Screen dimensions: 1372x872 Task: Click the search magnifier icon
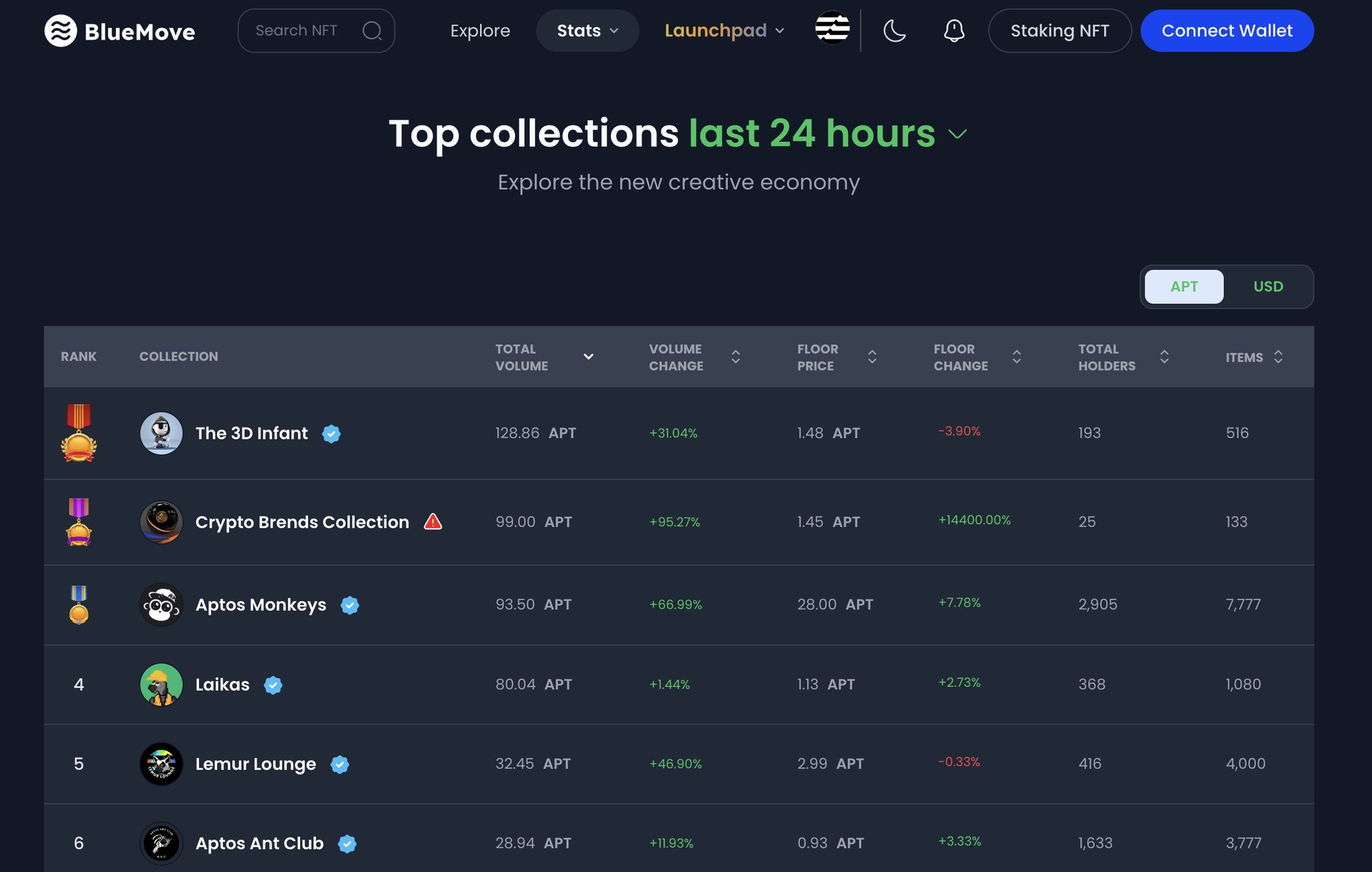coord(372,31)
